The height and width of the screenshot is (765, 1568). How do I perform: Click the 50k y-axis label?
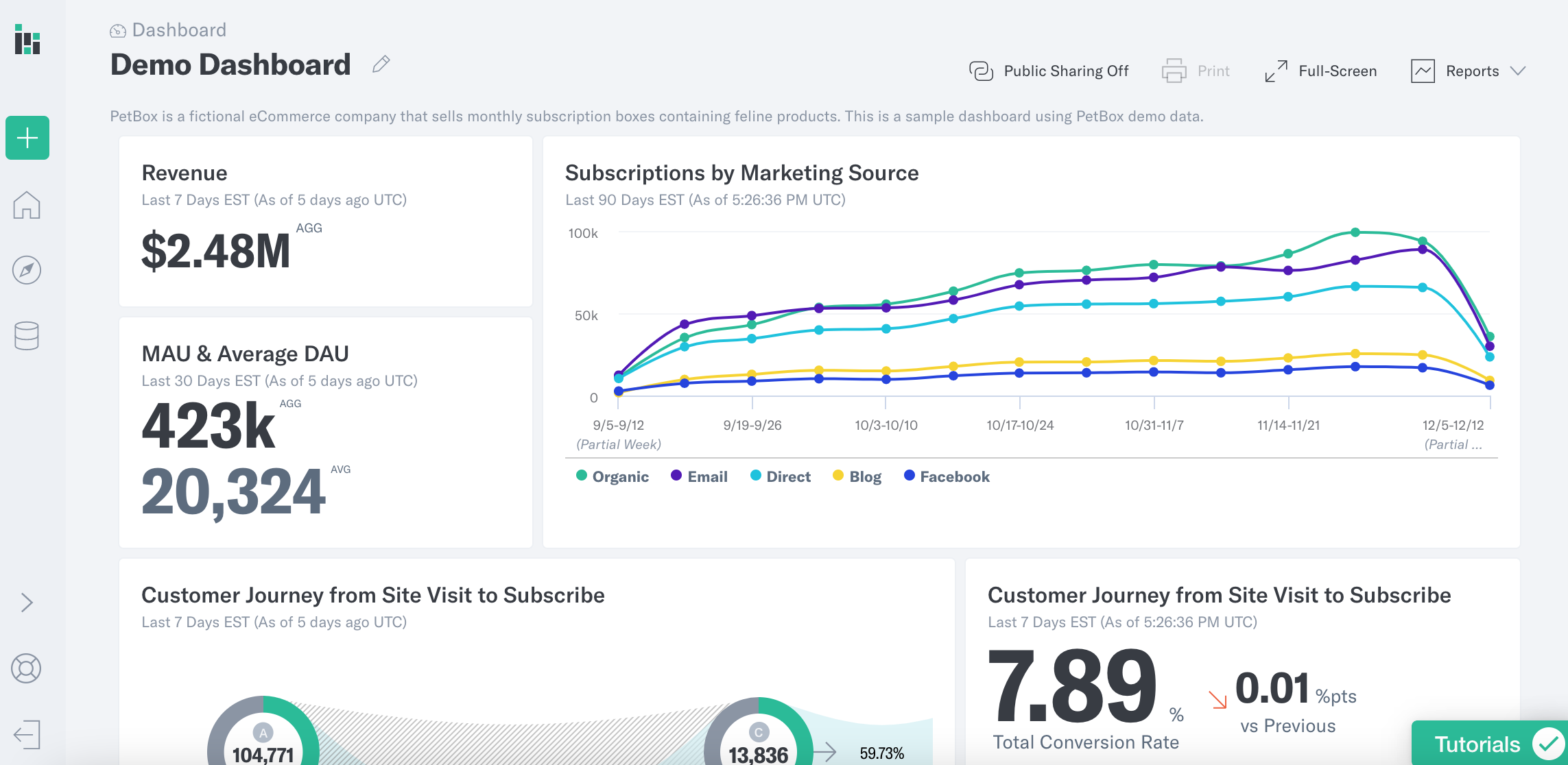586,315
